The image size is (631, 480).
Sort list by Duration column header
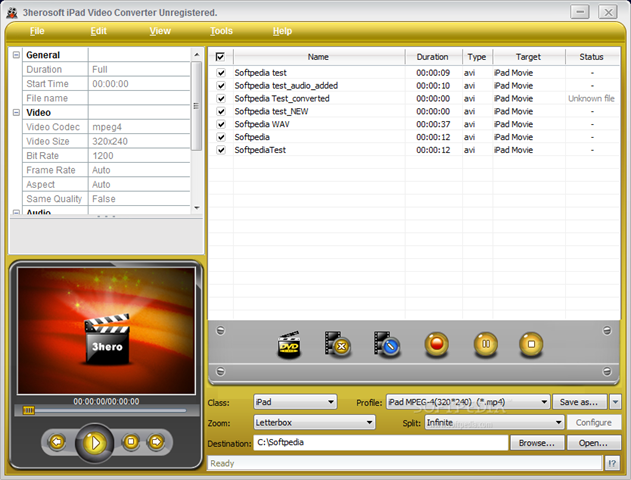433,57
